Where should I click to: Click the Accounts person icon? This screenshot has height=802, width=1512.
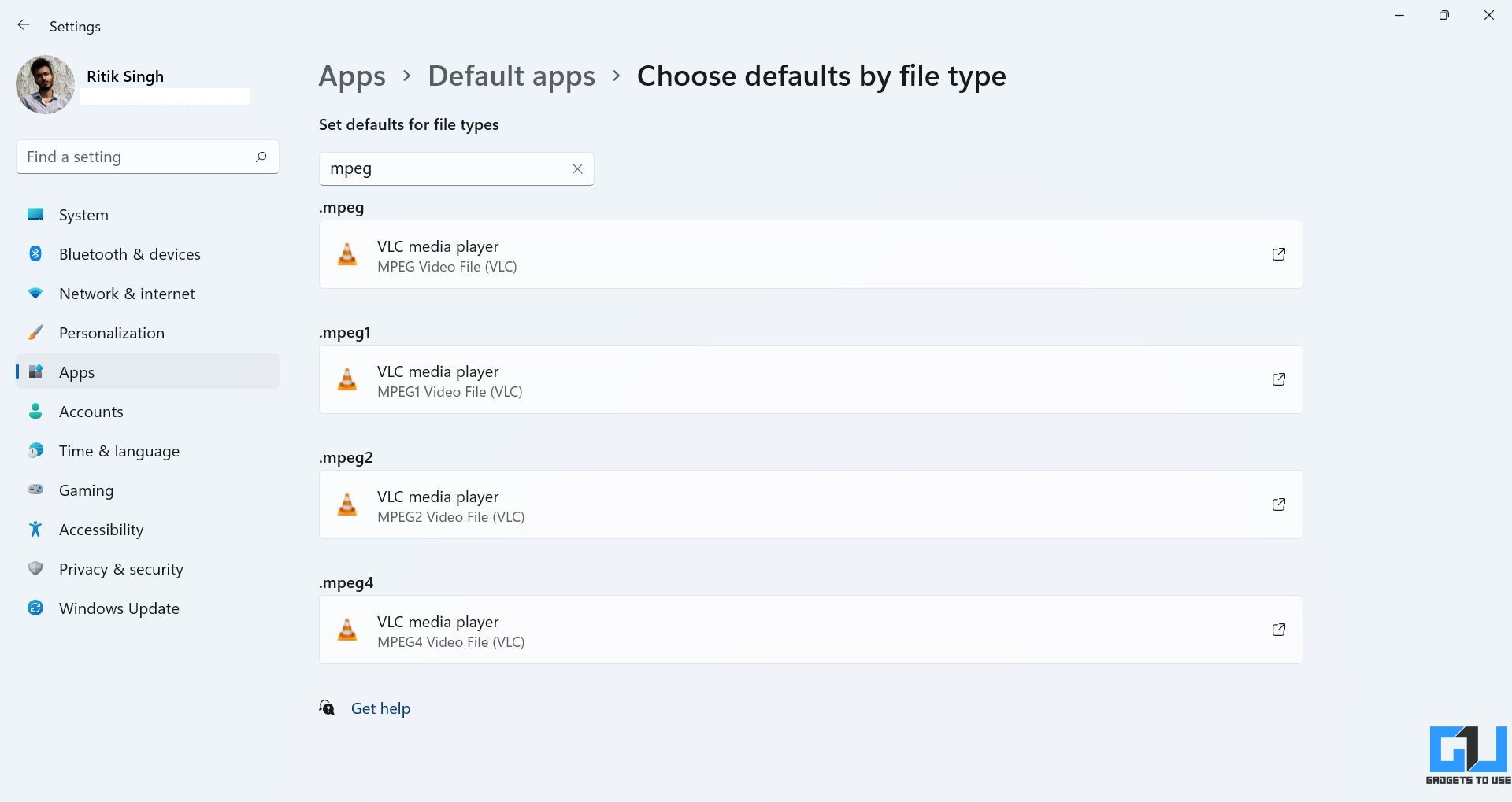35,411
